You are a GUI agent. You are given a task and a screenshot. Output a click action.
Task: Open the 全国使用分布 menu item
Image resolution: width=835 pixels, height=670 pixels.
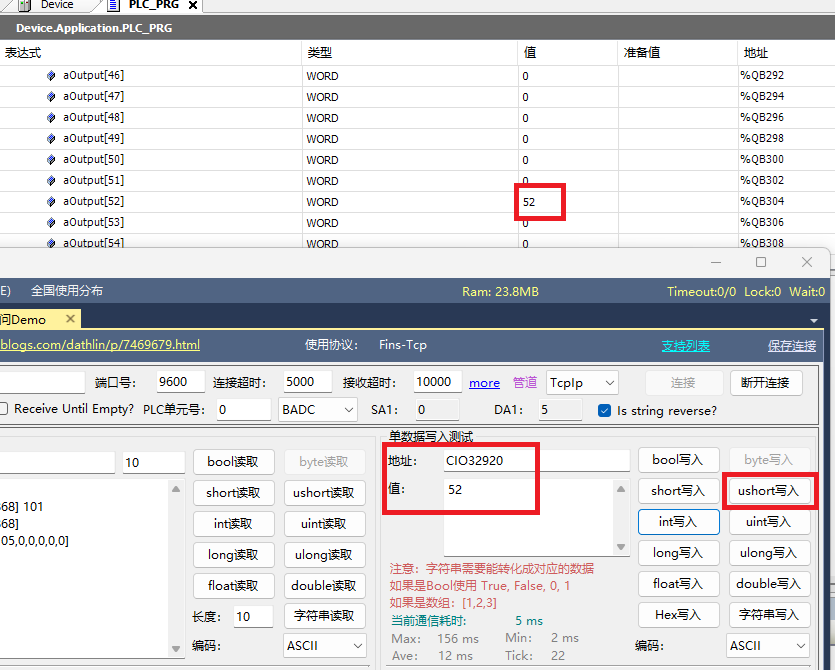tap(67, 291)
